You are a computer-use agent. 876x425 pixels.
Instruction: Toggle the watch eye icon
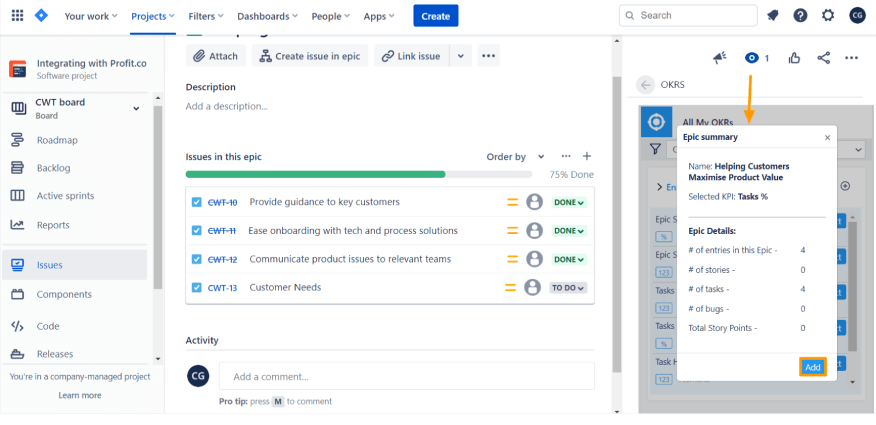tap(752, 58)
